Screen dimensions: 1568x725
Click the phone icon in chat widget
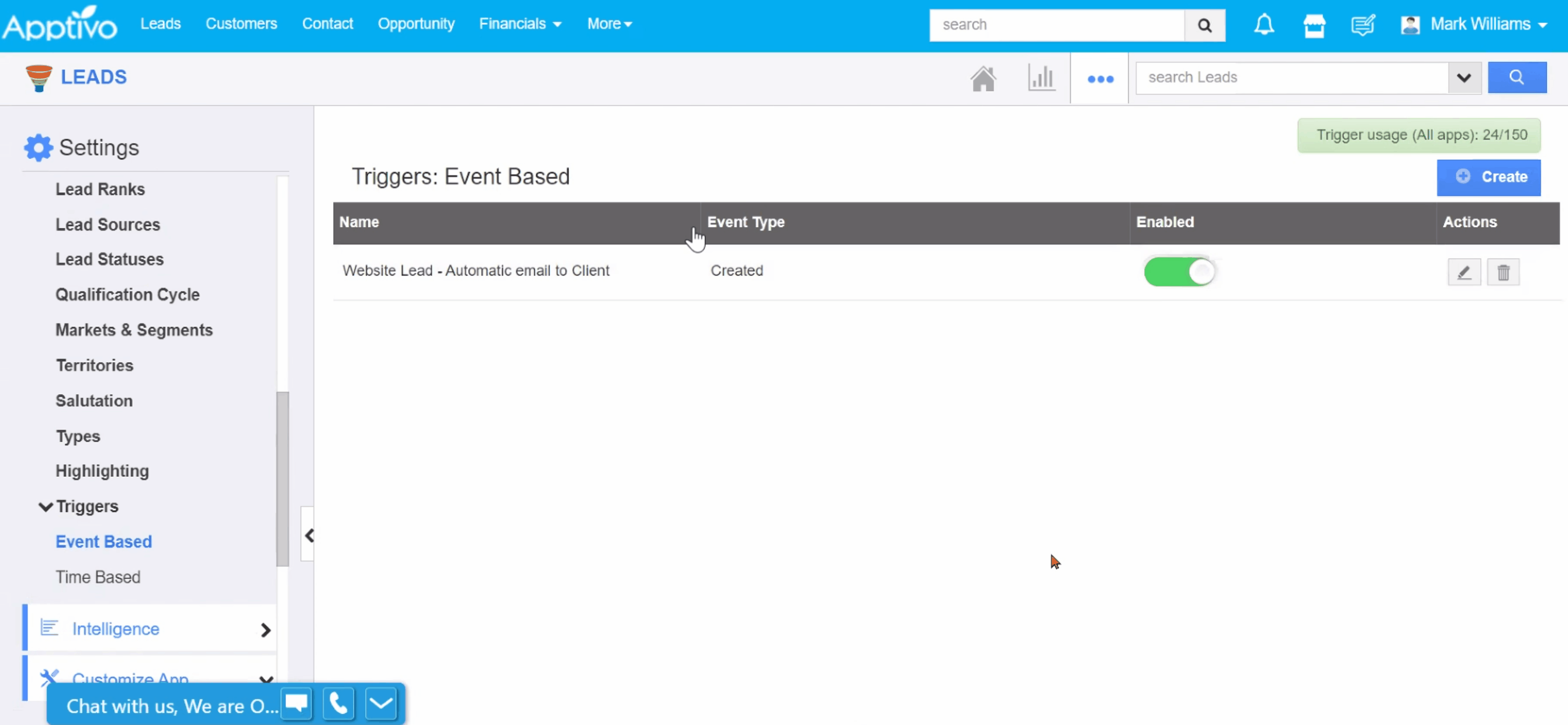click(x=339, y=704)
